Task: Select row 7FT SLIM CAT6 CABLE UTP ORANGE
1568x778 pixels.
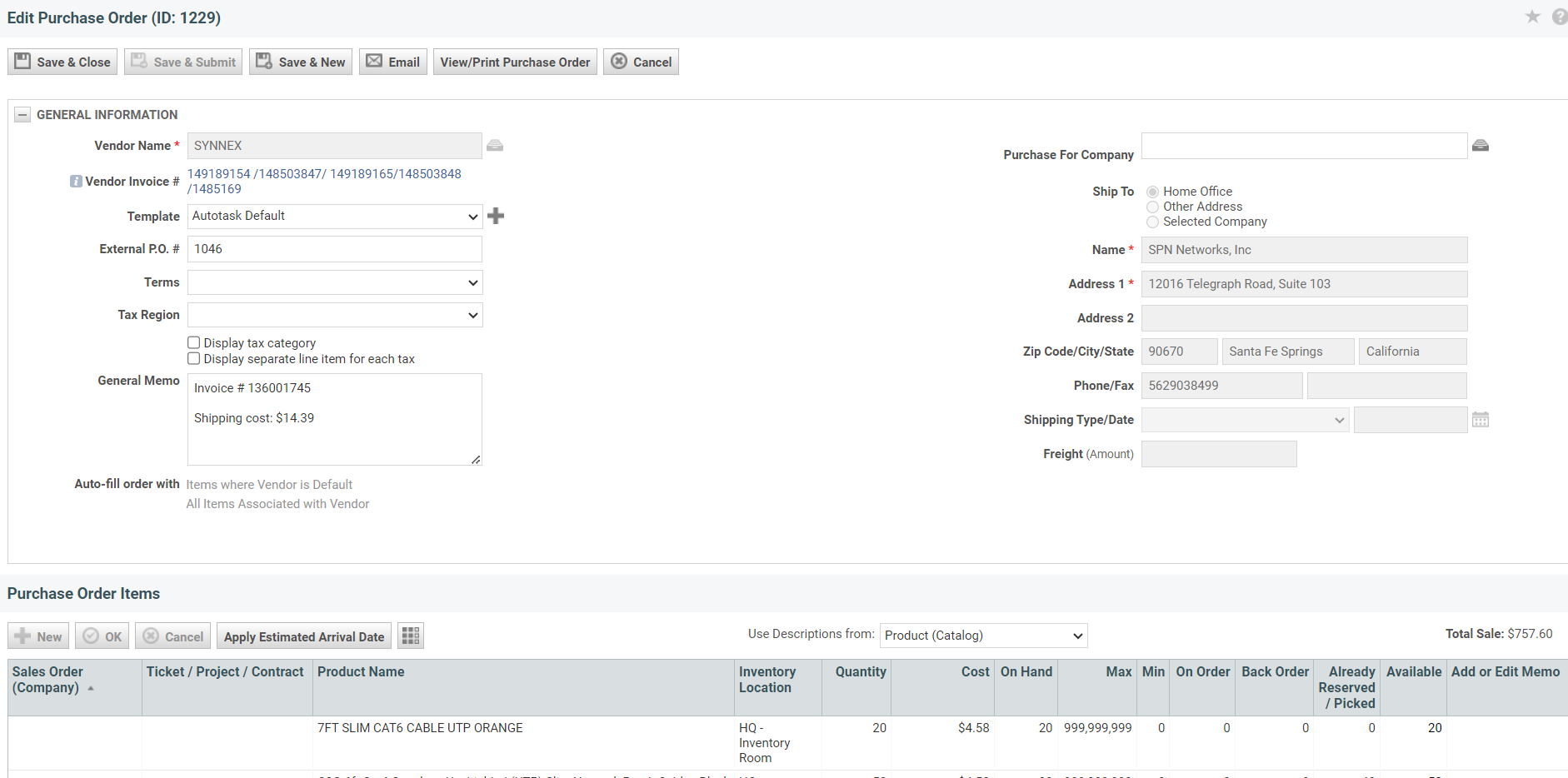Action: tap(787, 743)
